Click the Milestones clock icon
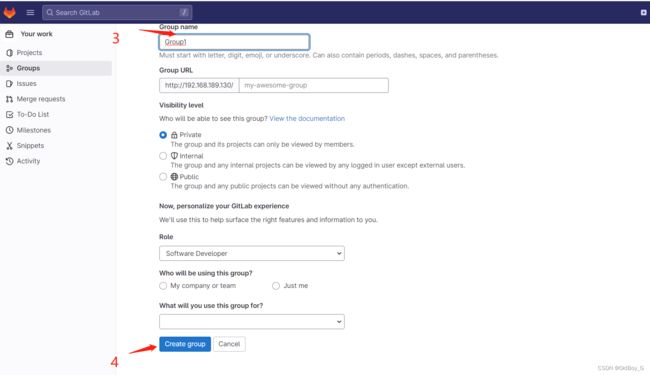This screenshot has height=375, width=650. click(10, 130)
